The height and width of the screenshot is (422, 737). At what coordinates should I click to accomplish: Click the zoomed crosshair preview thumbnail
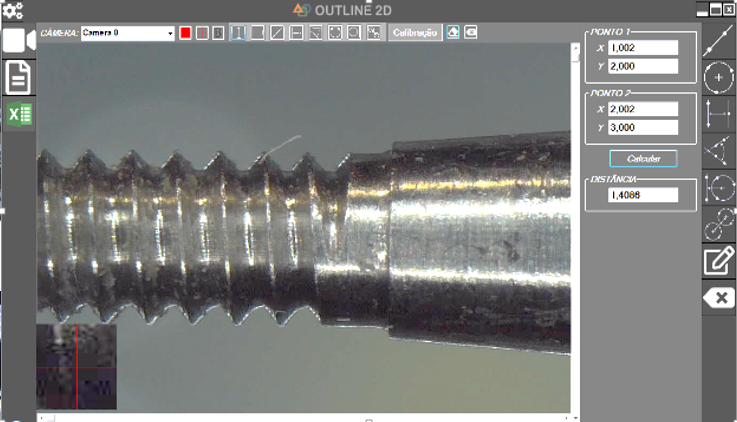pyautogui.click(x=77, y=366)
